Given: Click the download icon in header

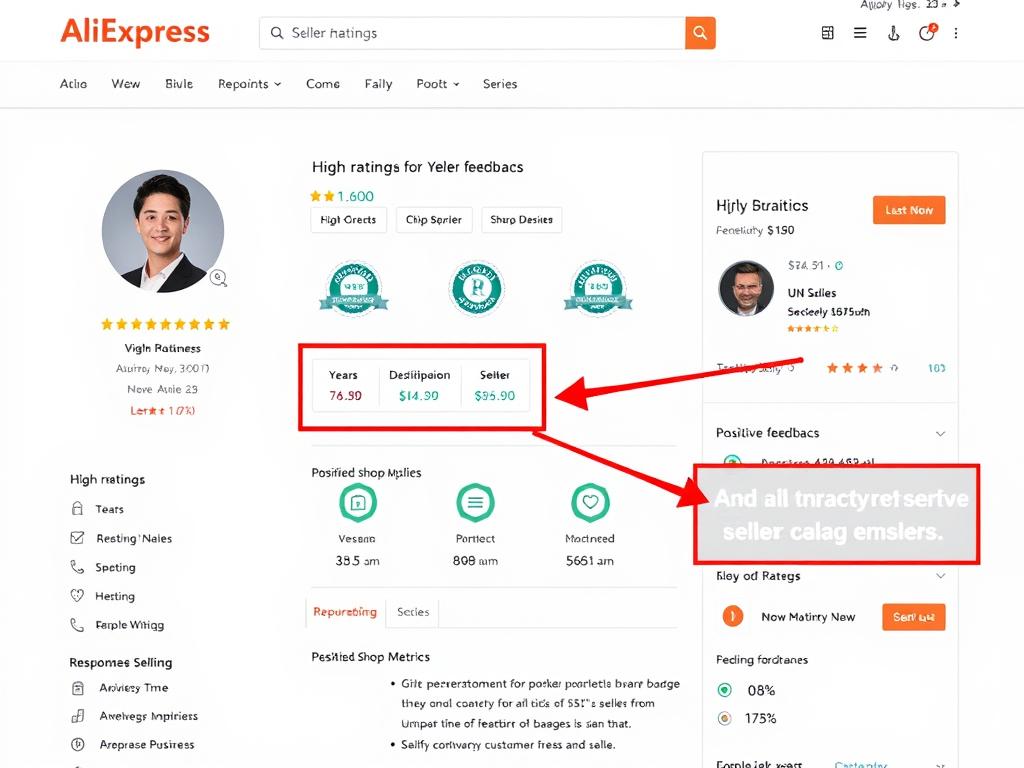Looking at the screenshot, I should (893, 33).
